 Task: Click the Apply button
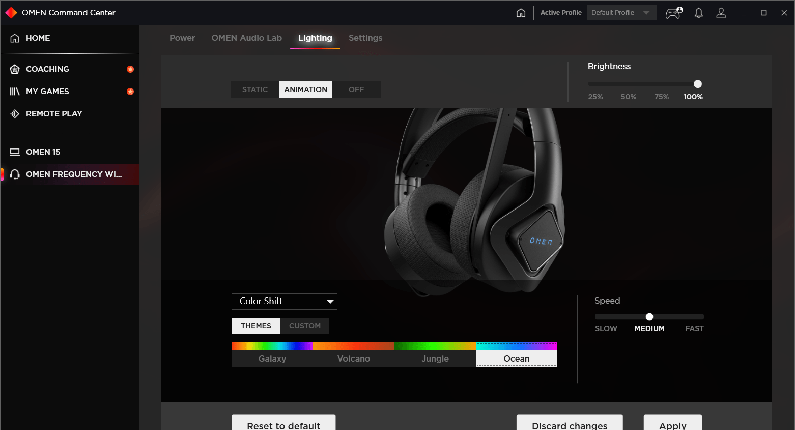673,423
